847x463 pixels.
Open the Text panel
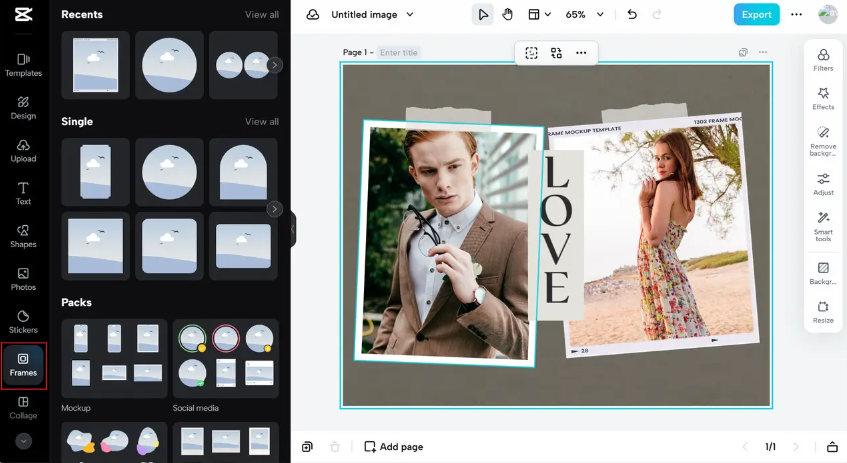pyautogui.click(x=23, y=193)
